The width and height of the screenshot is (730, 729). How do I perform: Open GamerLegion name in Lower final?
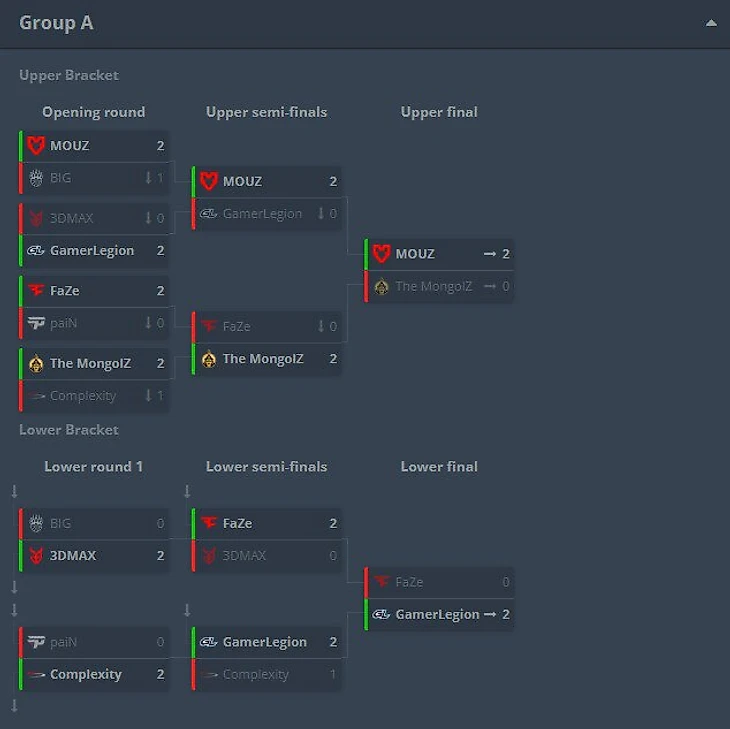[437, 615]
